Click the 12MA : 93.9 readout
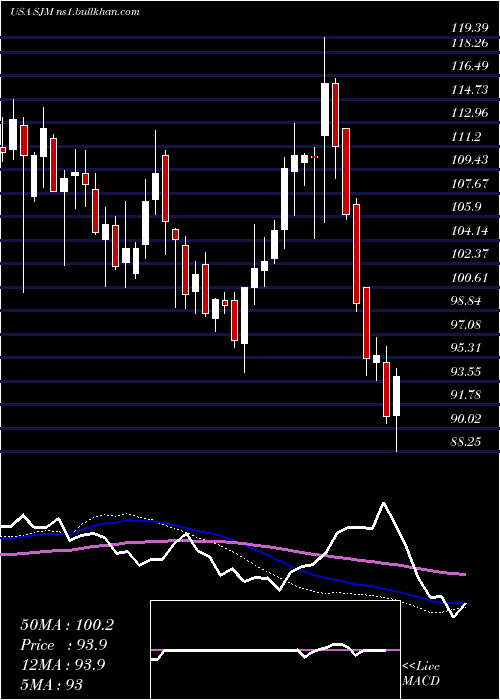 click(x=63, y=665)
